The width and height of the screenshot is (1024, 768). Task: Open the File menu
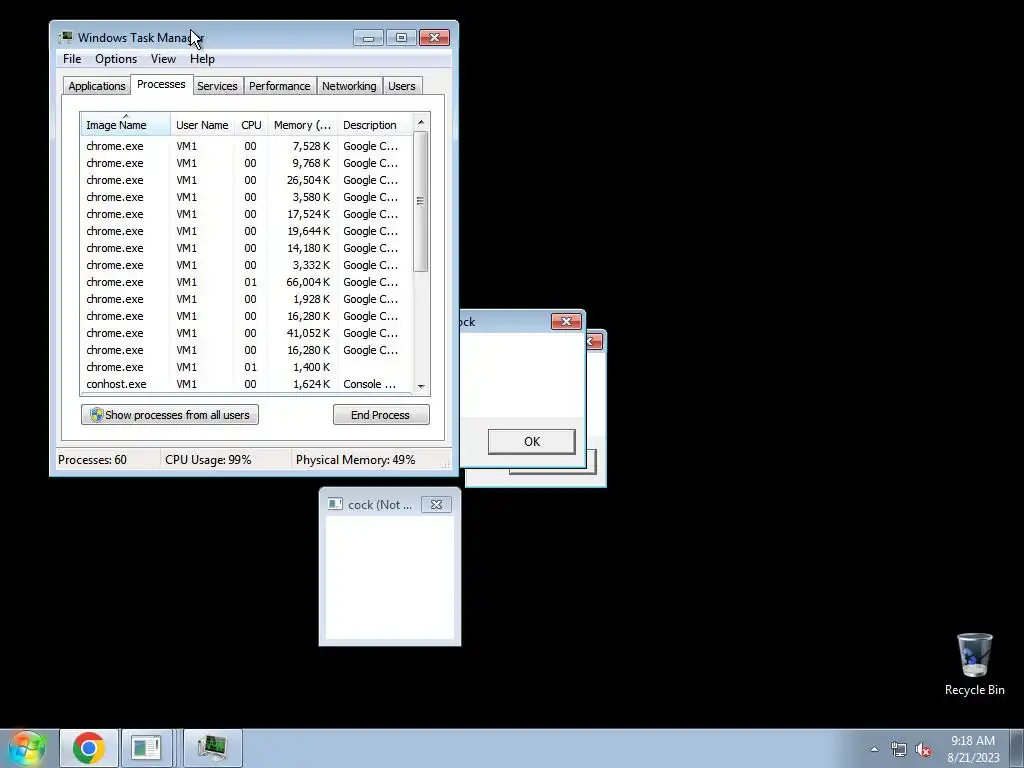[72, 59]
